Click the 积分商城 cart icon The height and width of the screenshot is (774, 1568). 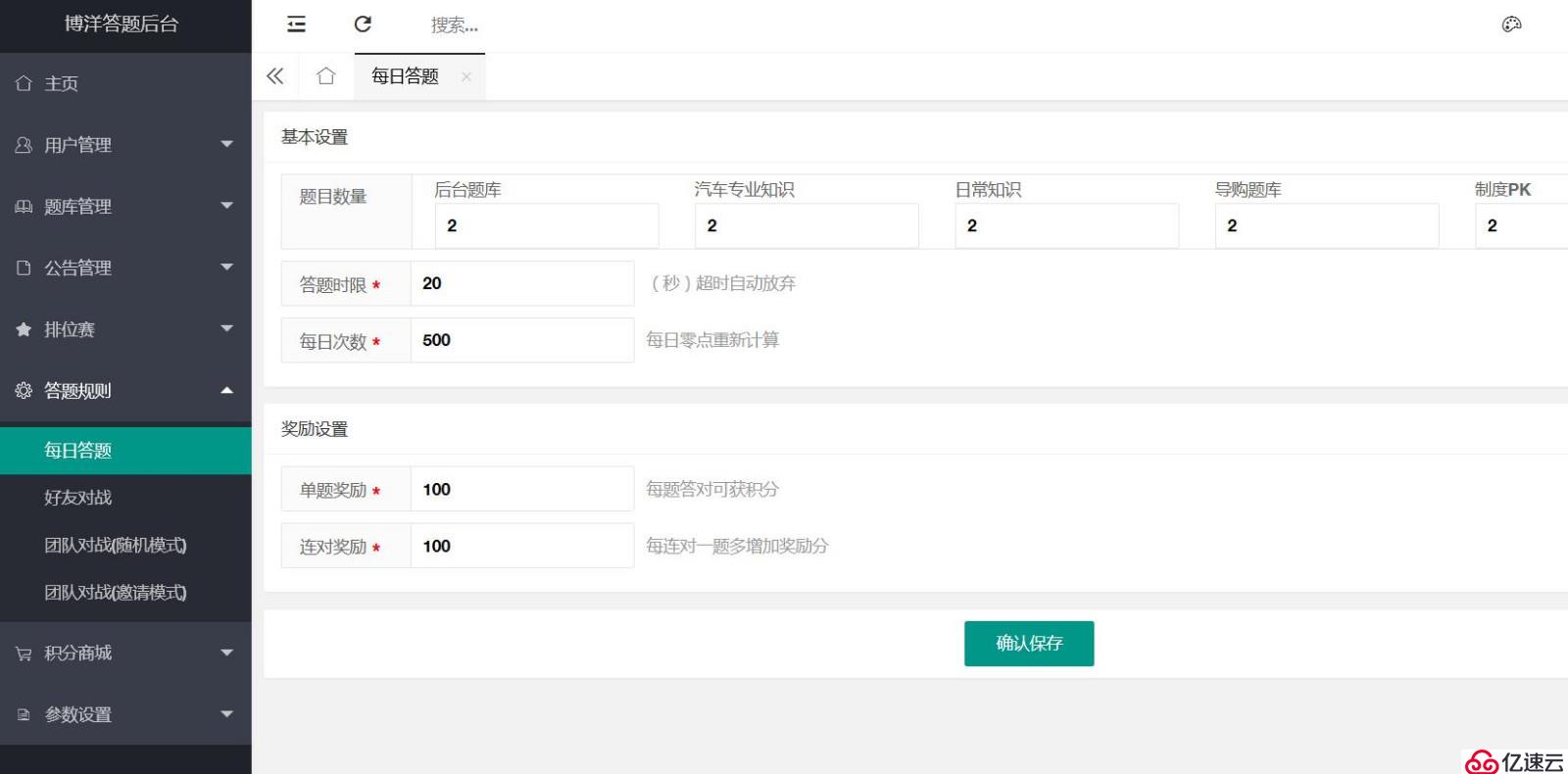pyautogui.click(x=24, y=653)
